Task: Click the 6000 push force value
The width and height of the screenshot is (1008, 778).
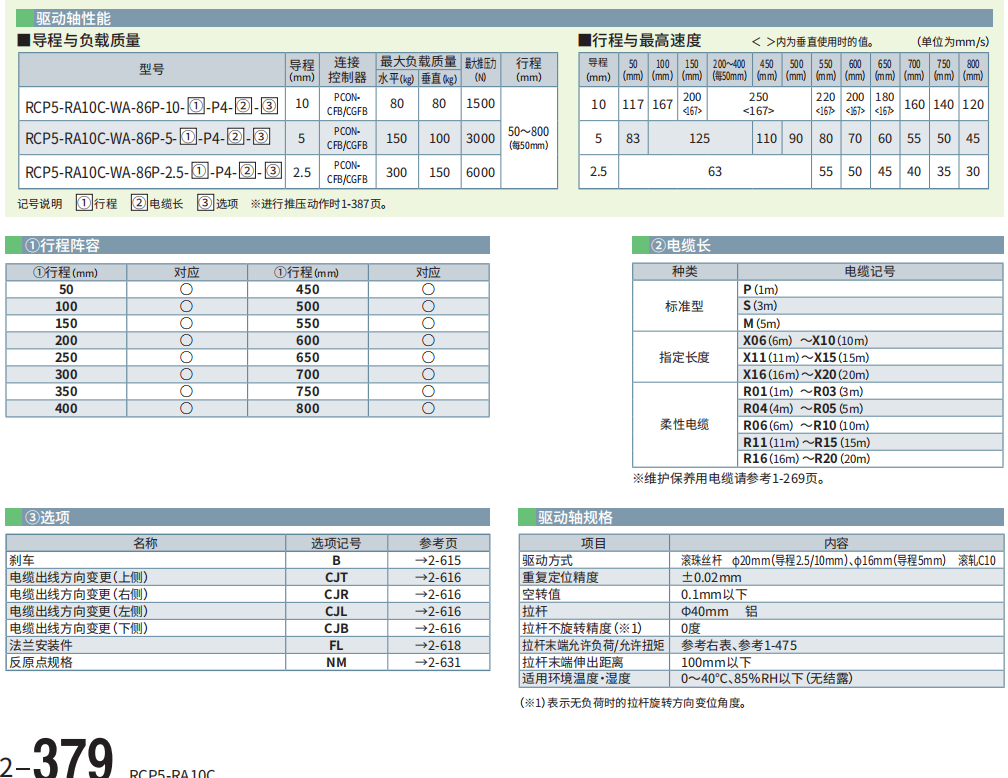Action: [480, 172]
